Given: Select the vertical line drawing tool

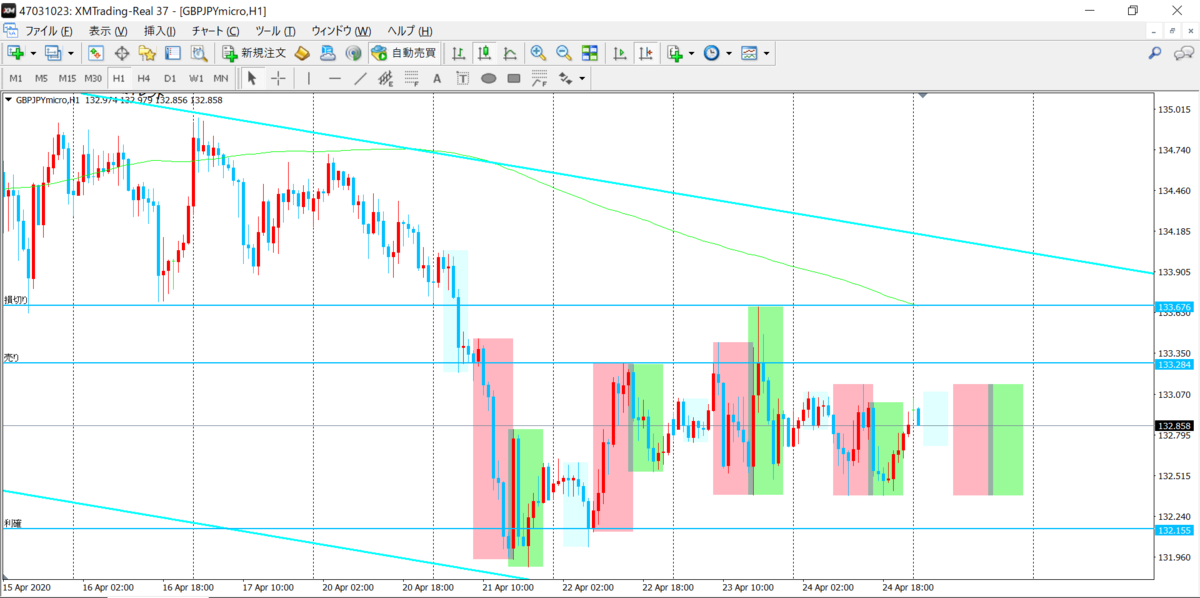Looking at the screenshot, I should [x=309, y=78].
